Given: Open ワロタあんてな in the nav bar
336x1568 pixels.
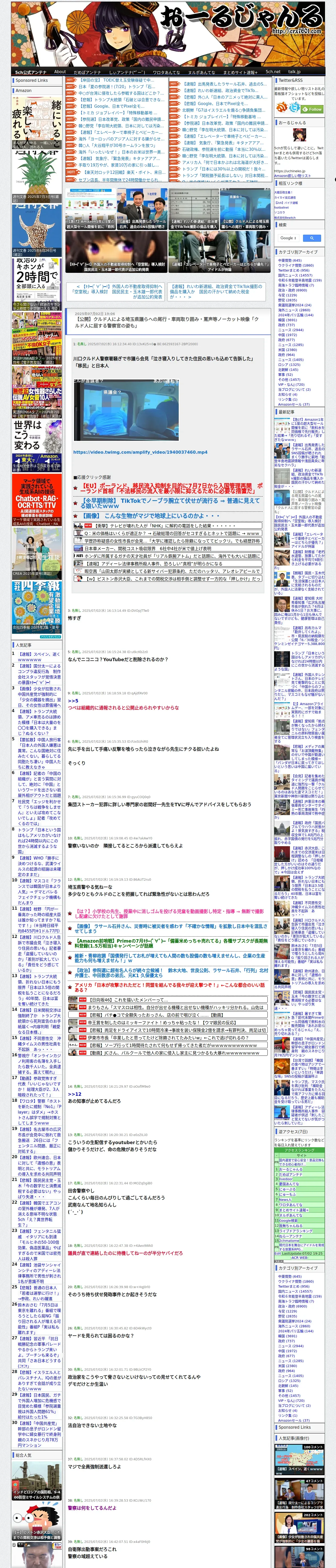Looking at the screenshot, I should 166,72.
